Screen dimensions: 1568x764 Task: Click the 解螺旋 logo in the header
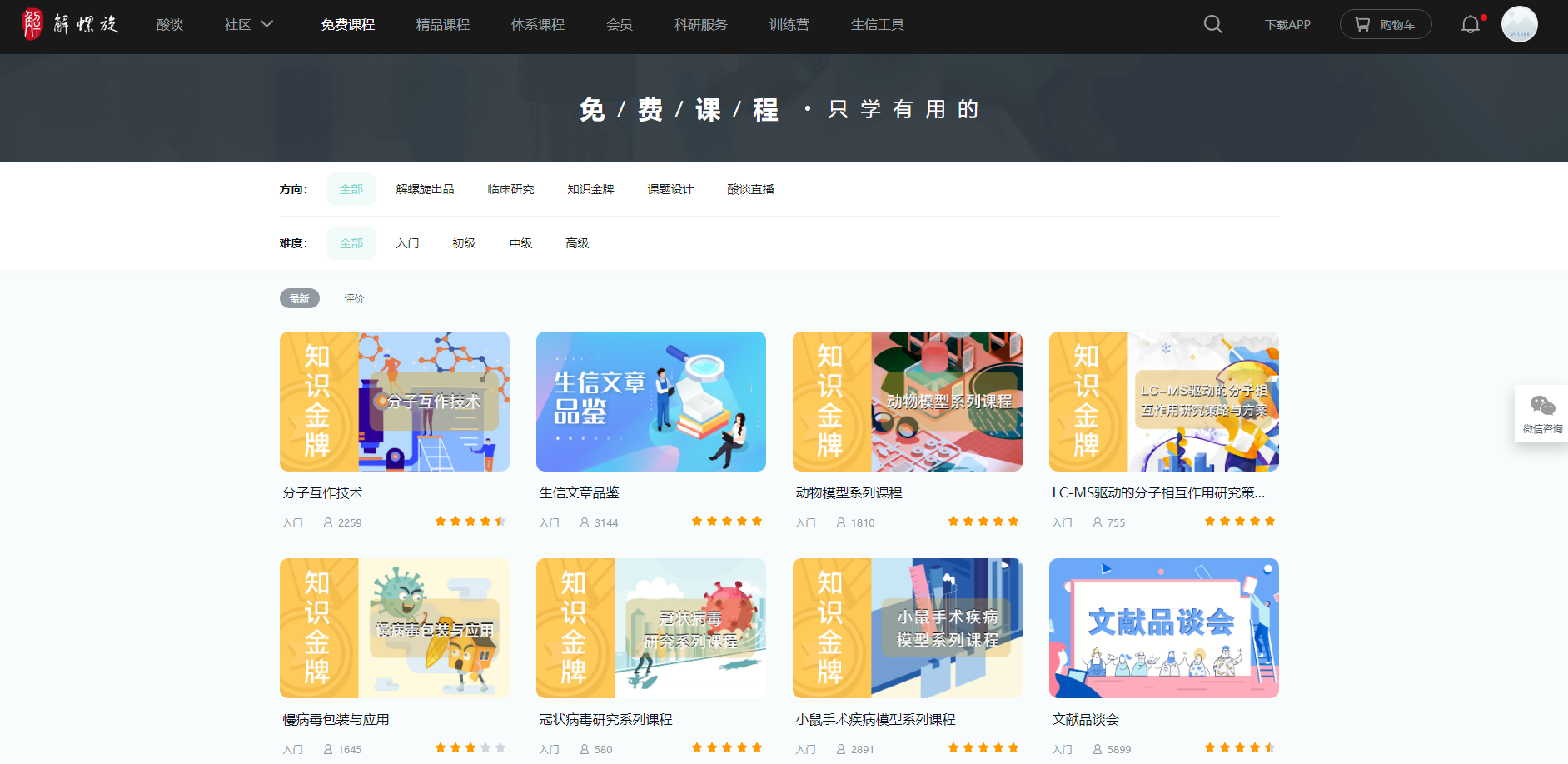[x=71, y=24]
